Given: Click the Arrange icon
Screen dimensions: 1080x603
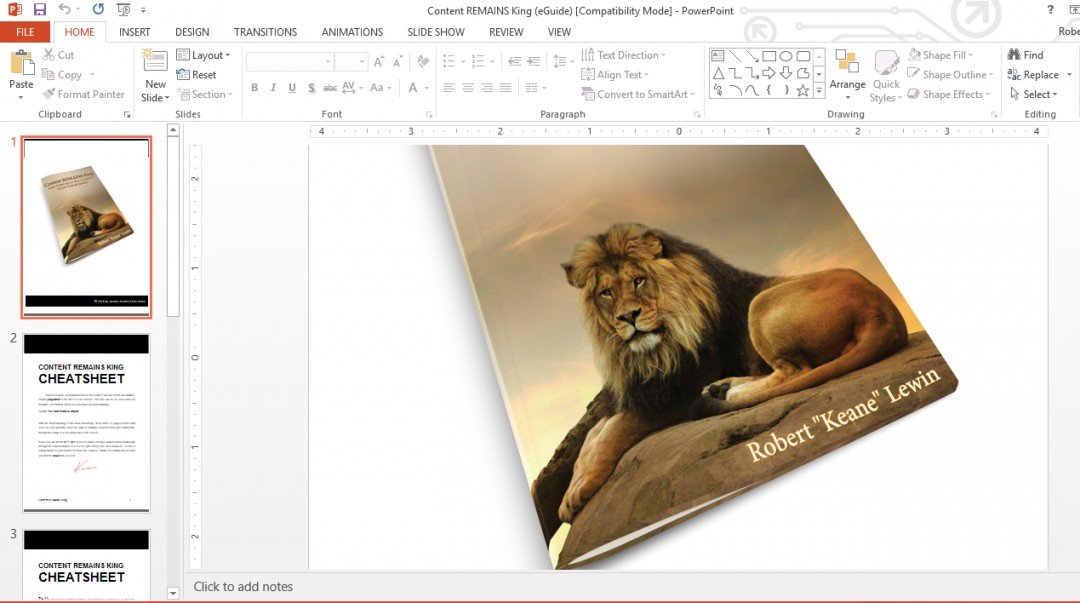Looking at the screenshot, I should [x=847, y=61].
